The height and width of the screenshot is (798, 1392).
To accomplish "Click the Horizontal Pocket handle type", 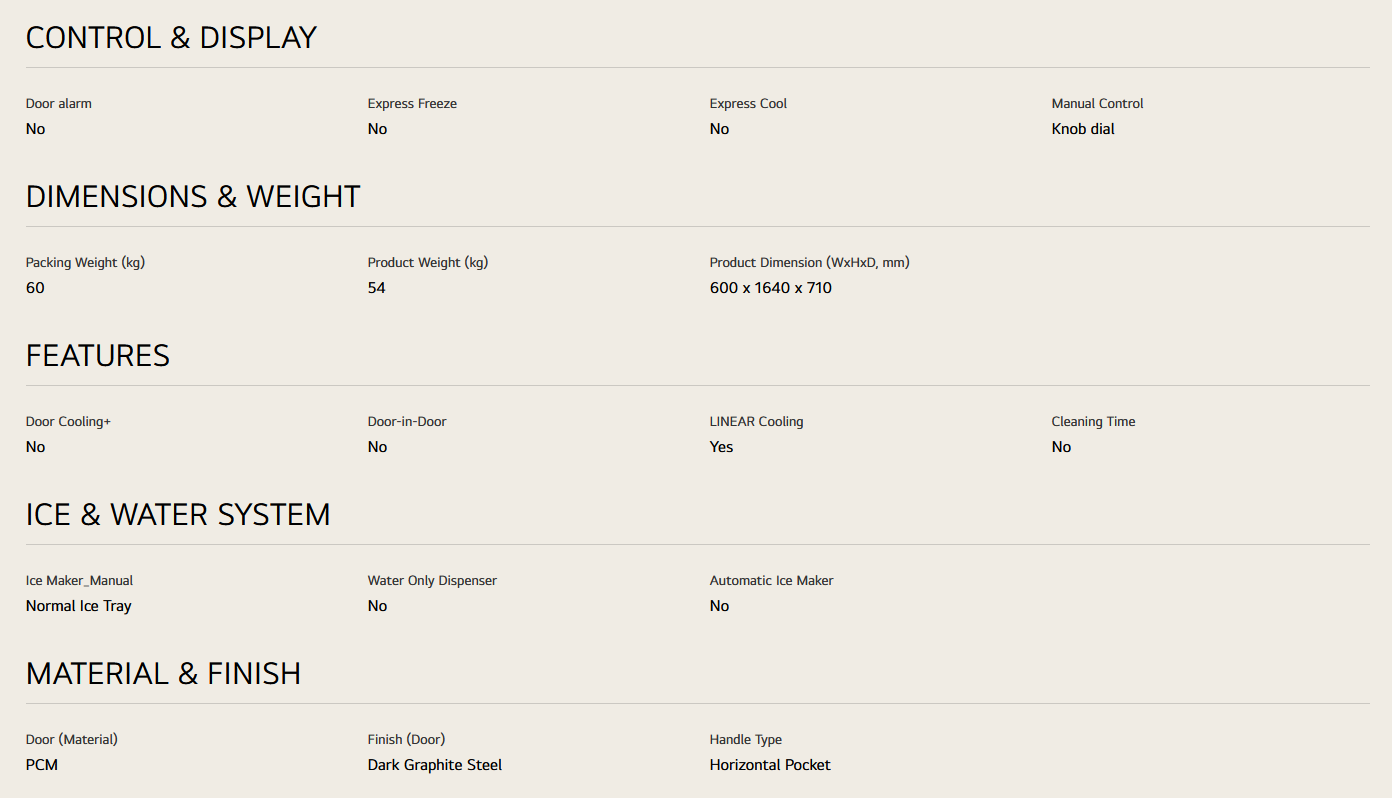I will [770, 765].
